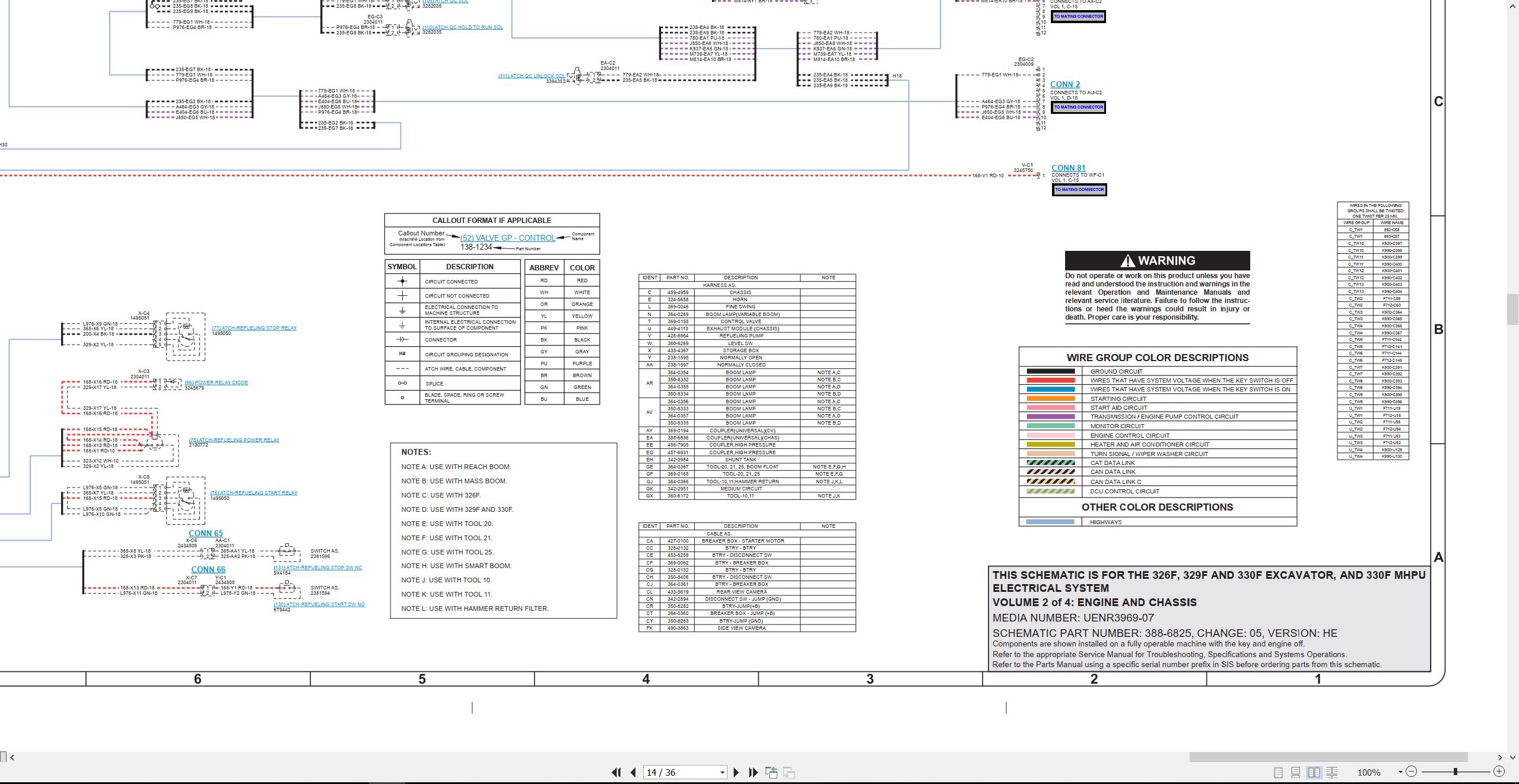This screenshot has width=1519, height=784.
Task: Click NOTE L: USE WITH HAMMER RETURN FILTER
Action: 475,608
